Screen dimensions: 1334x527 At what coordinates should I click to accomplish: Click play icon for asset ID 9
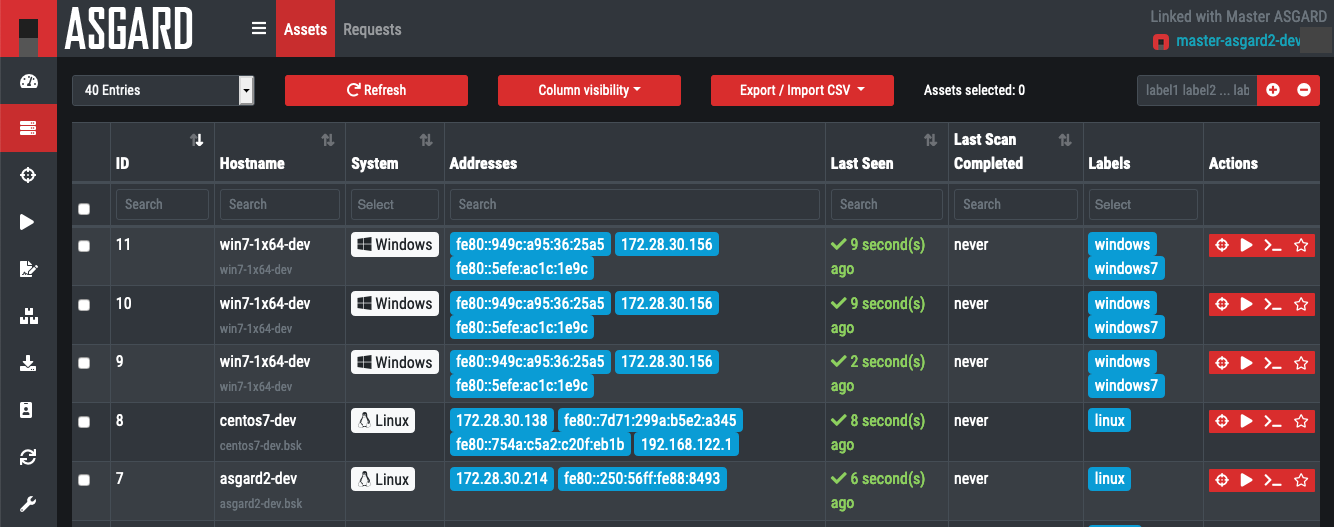1247,363
